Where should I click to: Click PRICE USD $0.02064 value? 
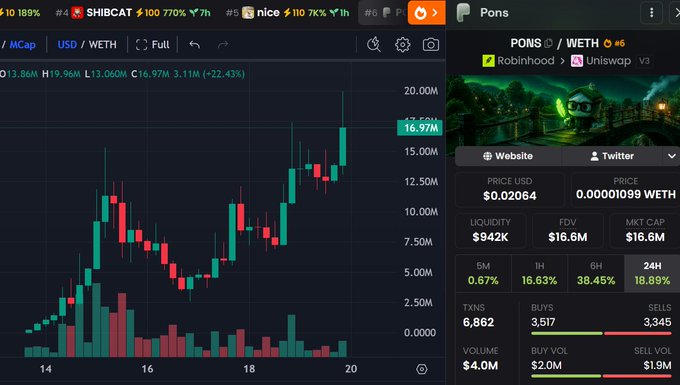pyautogui.click(x=510, y=196)
